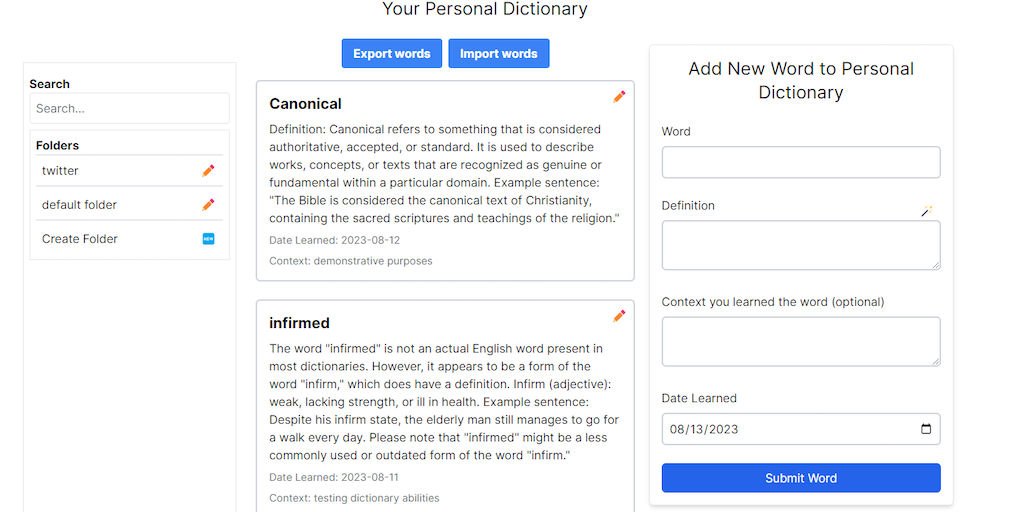
Task: Open the default folder
Action: (x=79, y=205)
